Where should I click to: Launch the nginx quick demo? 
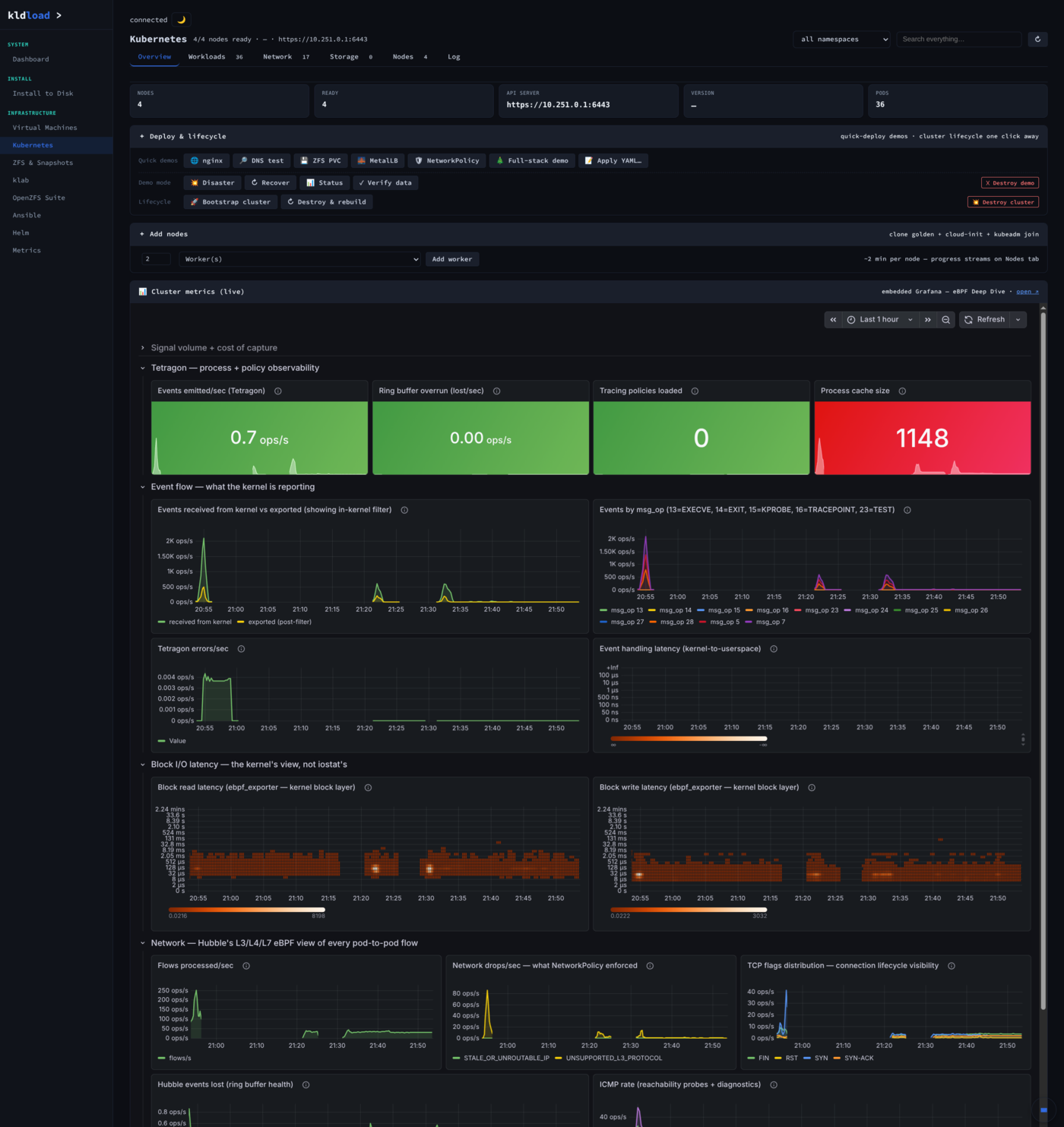[x=207, y=160]
